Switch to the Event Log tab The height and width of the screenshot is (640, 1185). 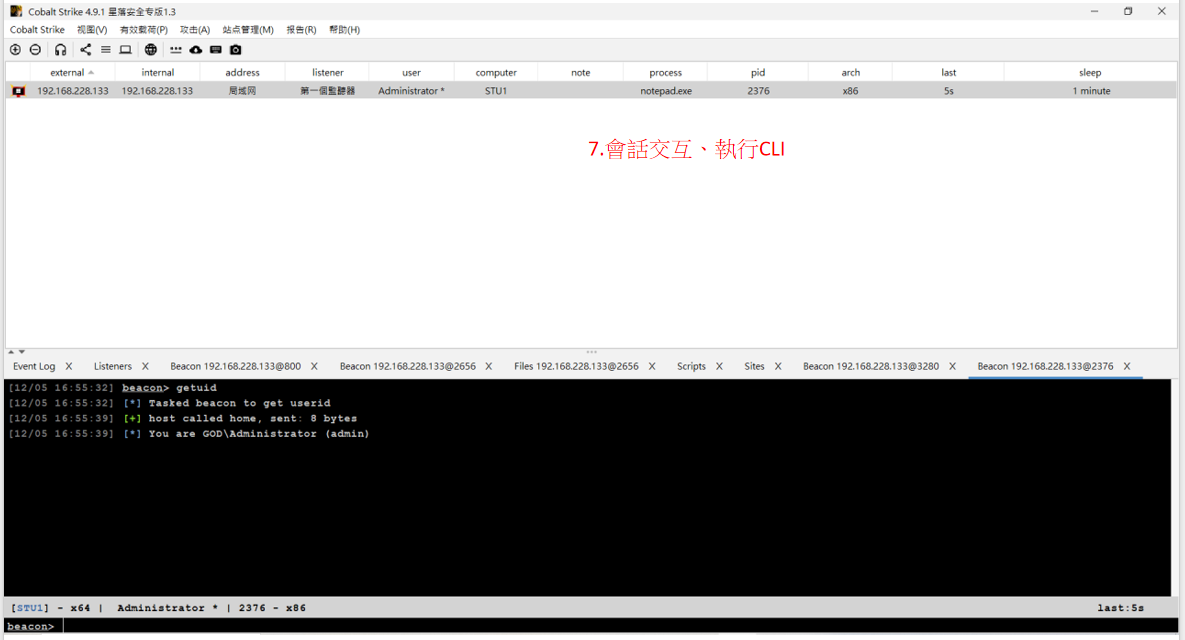pos(34,366)
